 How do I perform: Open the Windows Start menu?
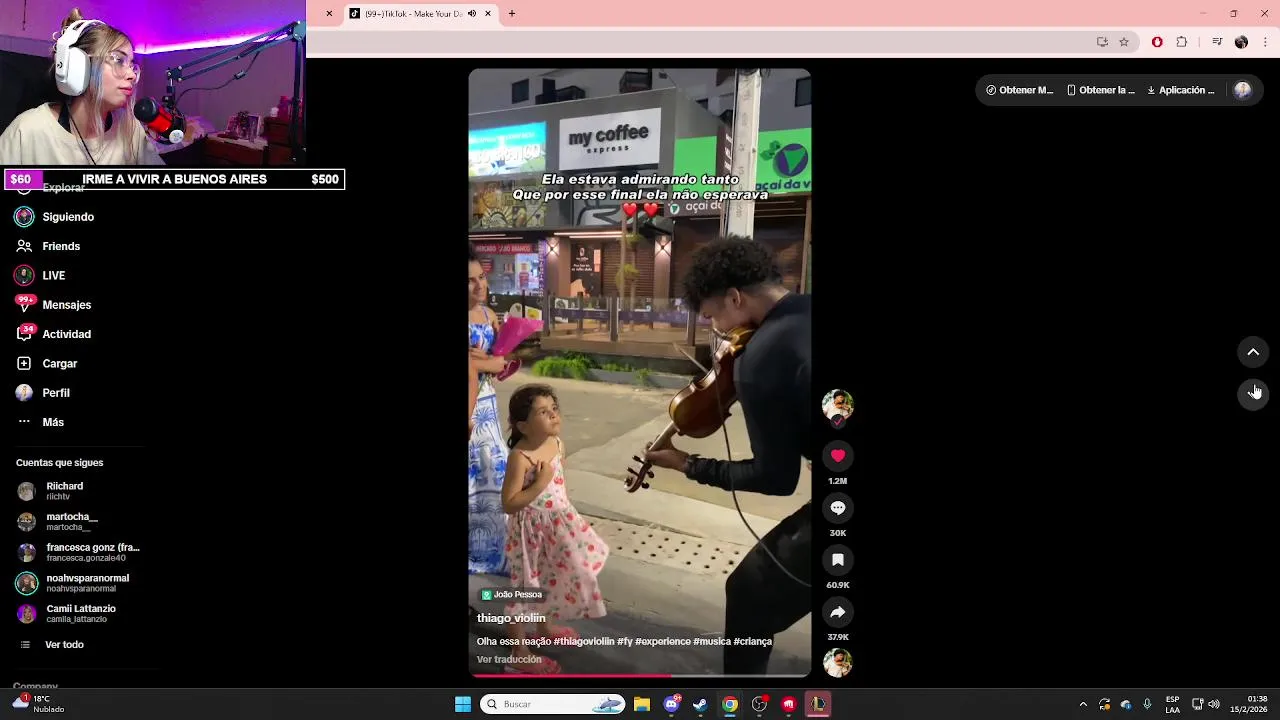463,704
